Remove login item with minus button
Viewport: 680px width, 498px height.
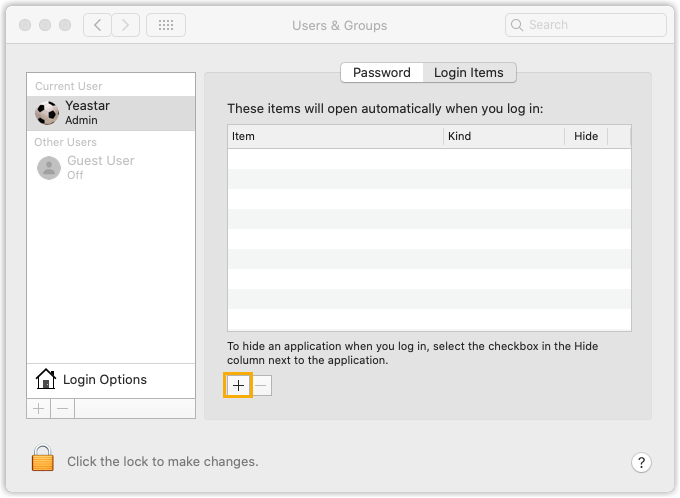point(261,385)
